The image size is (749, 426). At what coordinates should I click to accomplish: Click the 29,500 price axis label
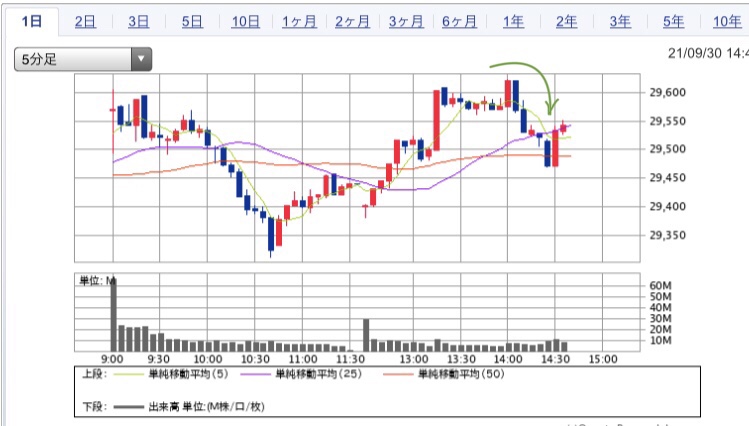667,149
